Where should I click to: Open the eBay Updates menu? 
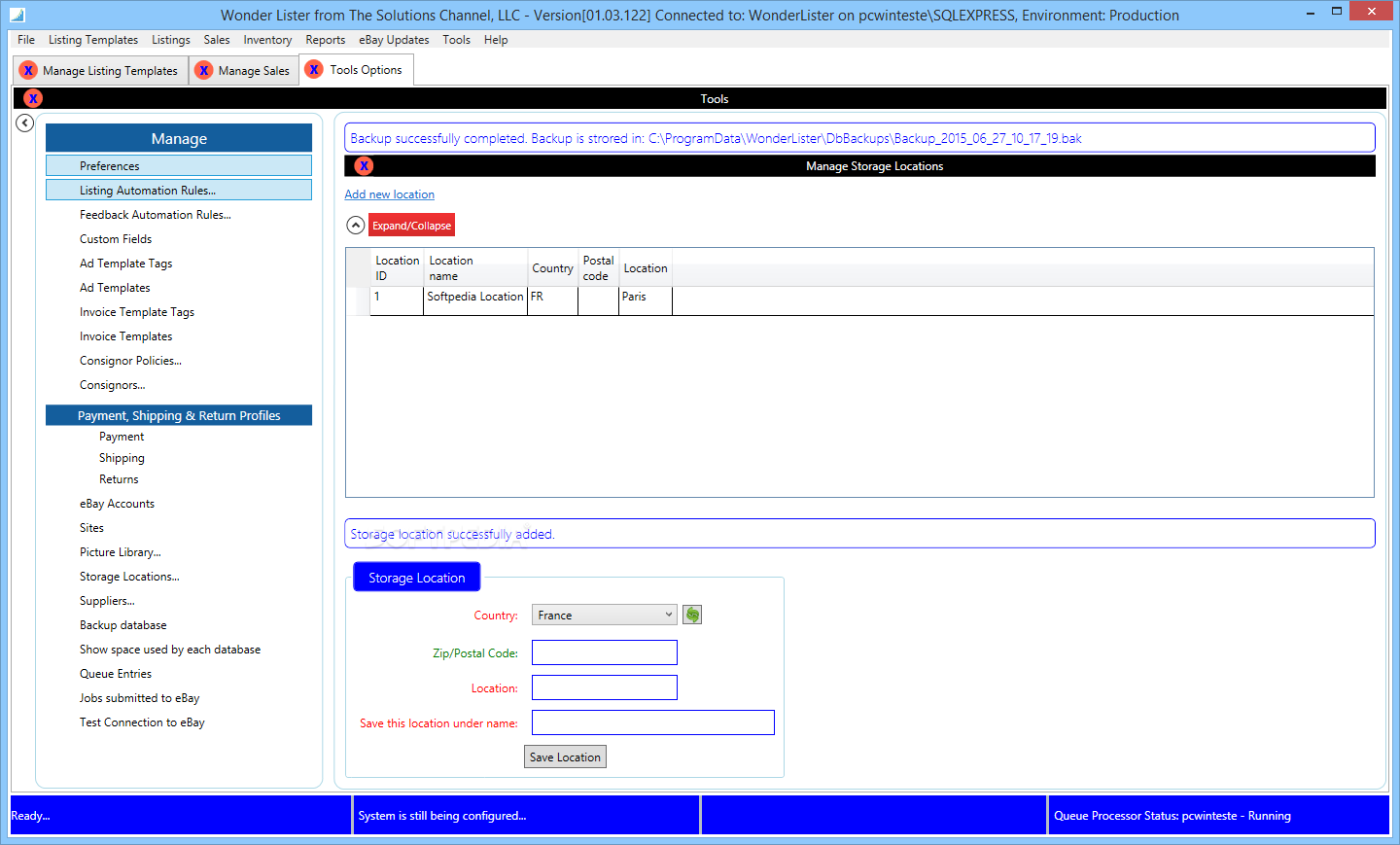pyautogui.click(x=394, y=40)
